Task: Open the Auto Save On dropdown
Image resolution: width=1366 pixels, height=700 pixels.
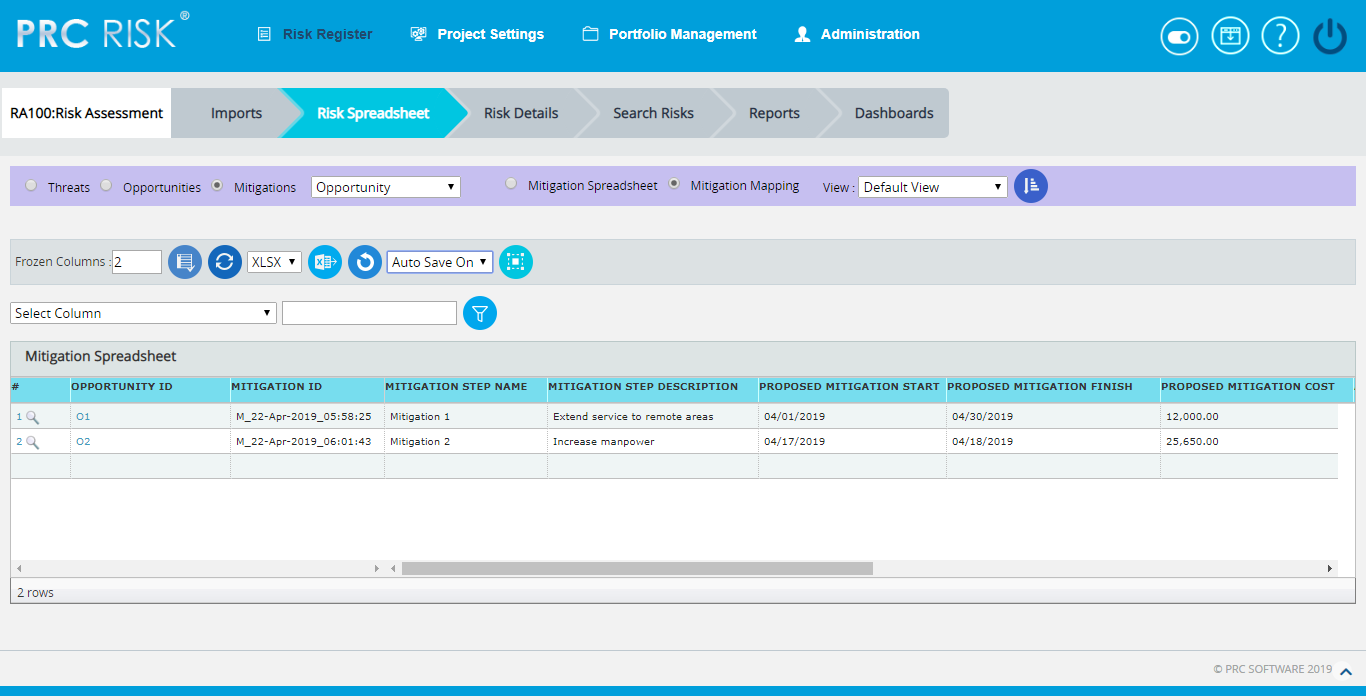Action: (440, 262)
